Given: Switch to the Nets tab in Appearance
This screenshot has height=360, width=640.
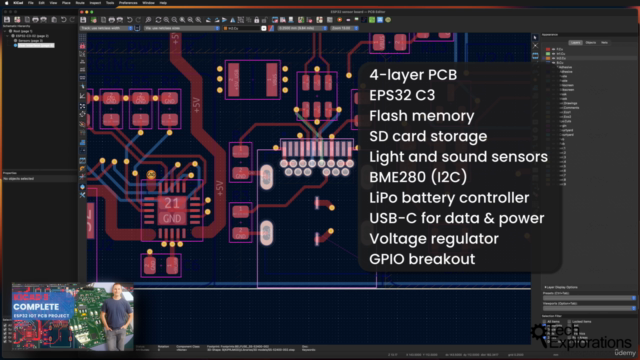Looking at the screenshot, I should 604,42.
